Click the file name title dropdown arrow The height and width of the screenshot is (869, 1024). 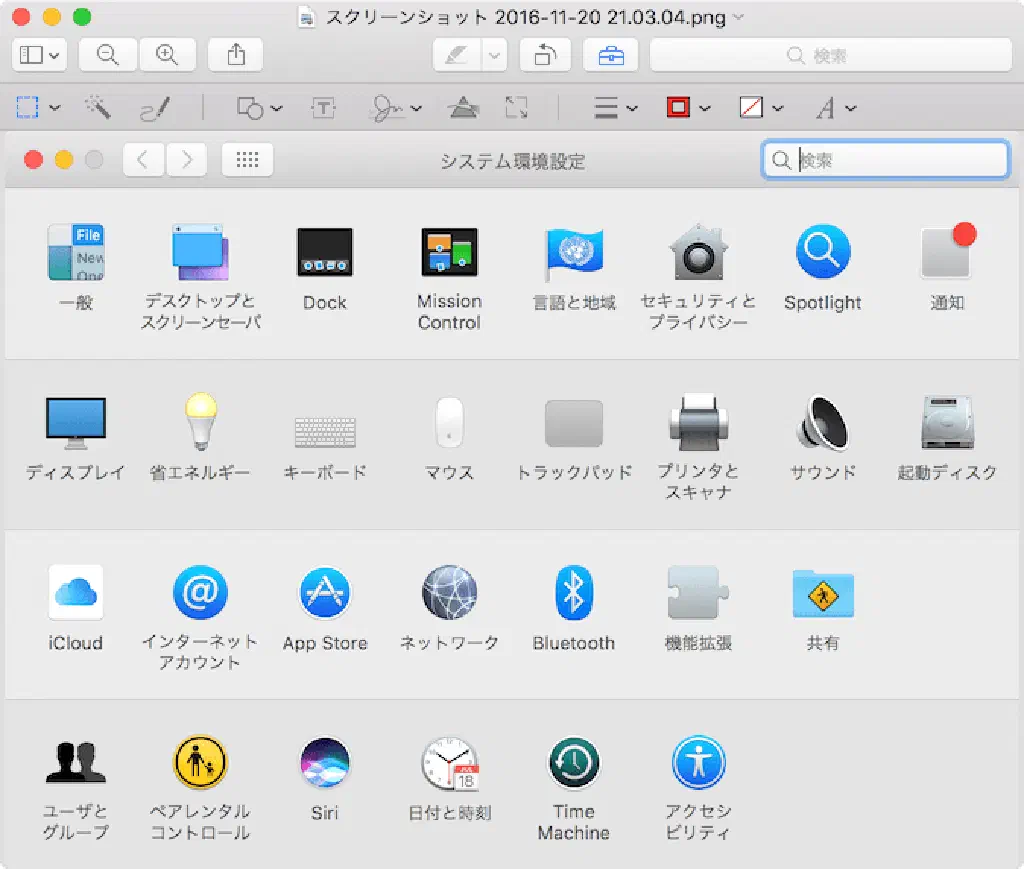[x=739, y=17]
